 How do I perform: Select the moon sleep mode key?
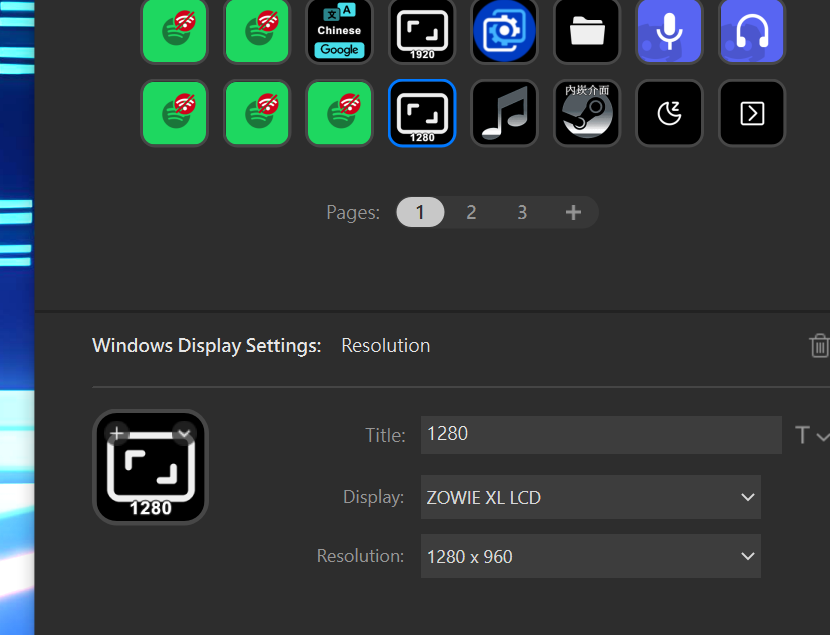[669, 113]
